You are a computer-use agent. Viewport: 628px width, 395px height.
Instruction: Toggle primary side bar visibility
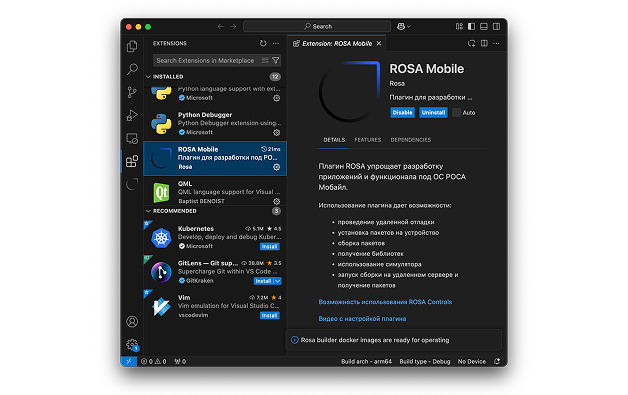coord(471,26)
